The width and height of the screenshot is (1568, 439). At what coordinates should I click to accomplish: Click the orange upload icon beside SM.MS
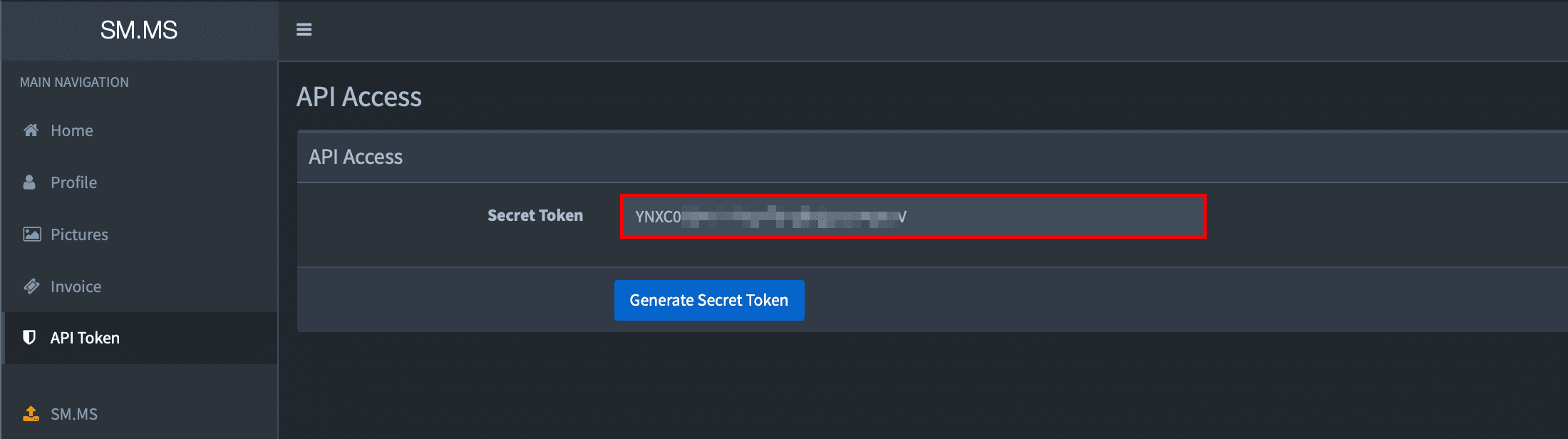pos(31,413)
